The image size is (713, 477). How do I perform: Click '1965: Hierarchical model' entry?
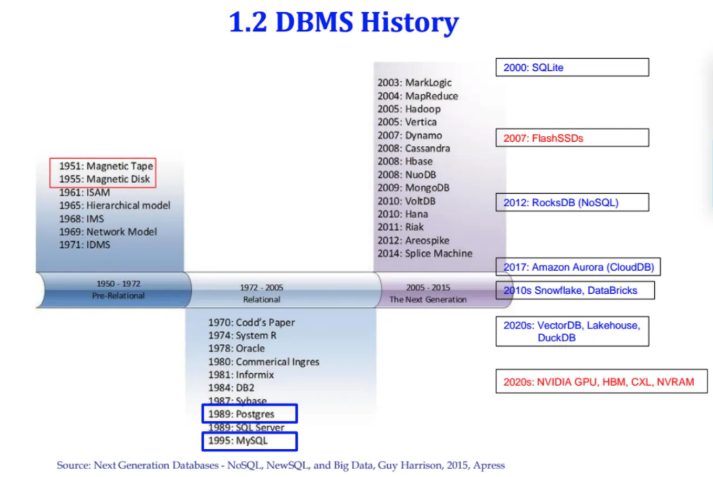click(115, 206)
